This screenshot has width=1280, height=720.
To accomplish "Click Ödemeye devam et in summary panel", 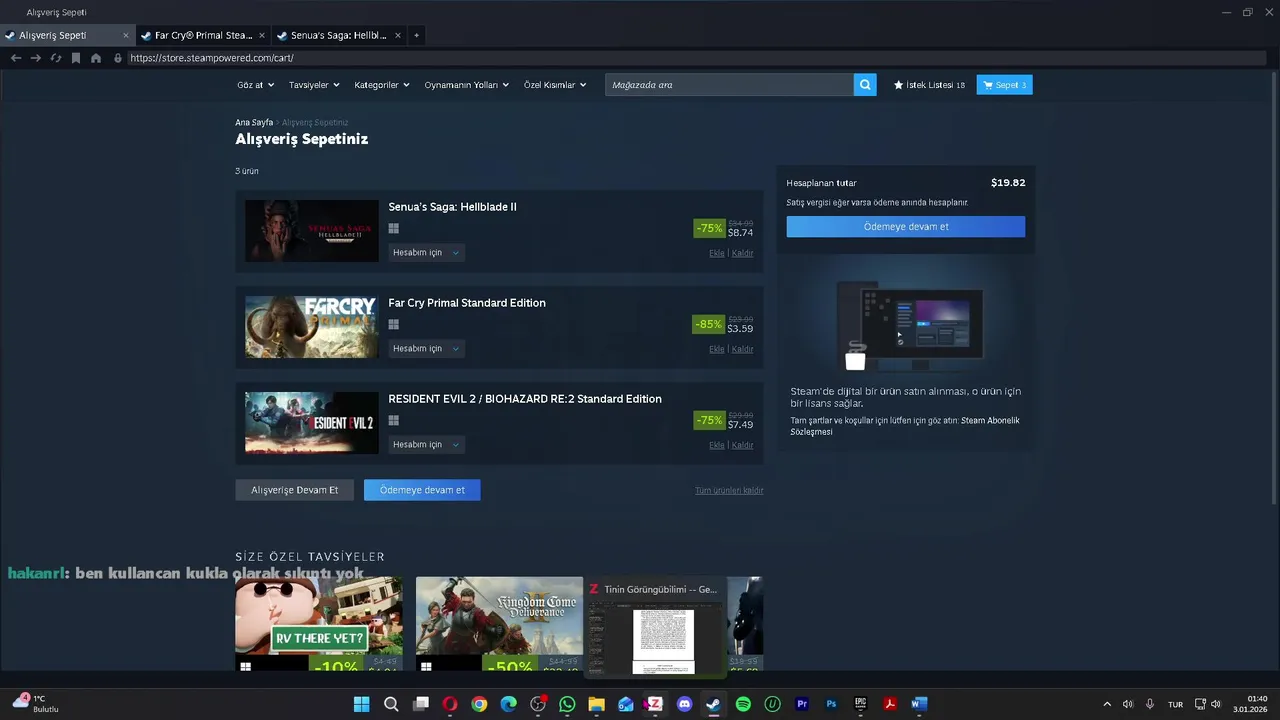I will coord(906,227).
